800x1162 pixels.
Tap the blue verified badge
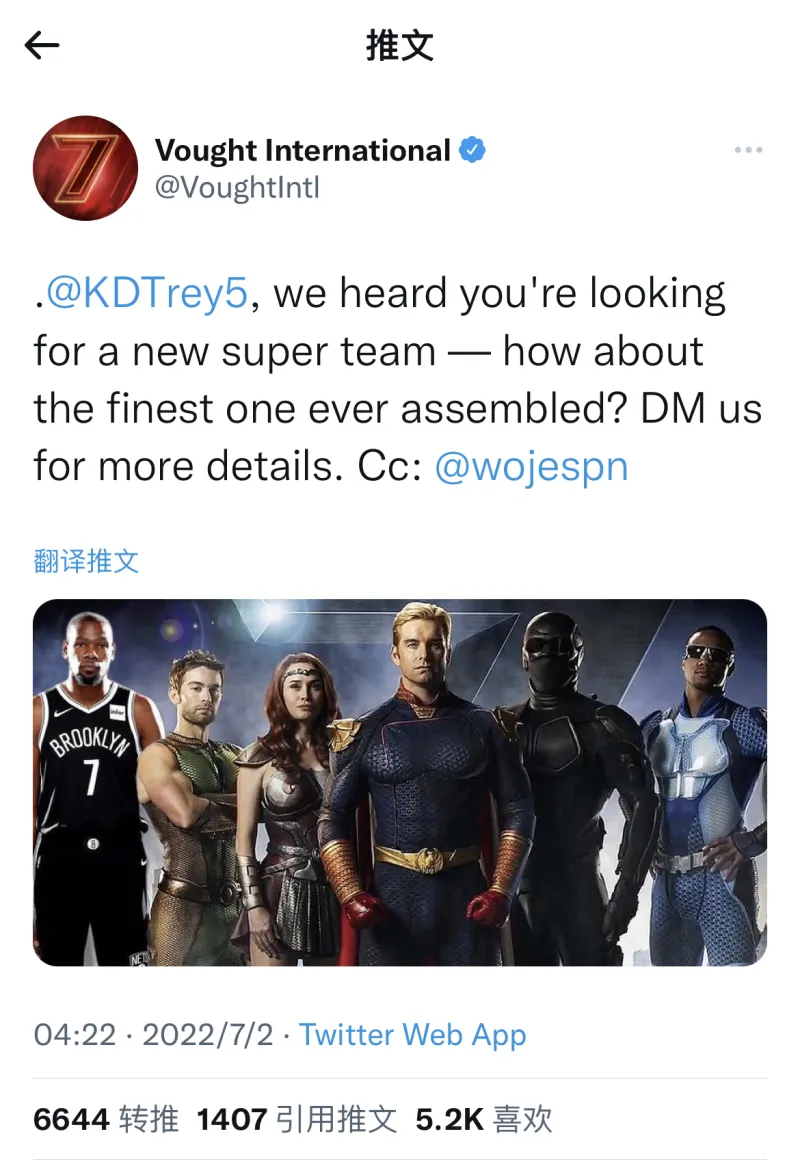point(473,150)
